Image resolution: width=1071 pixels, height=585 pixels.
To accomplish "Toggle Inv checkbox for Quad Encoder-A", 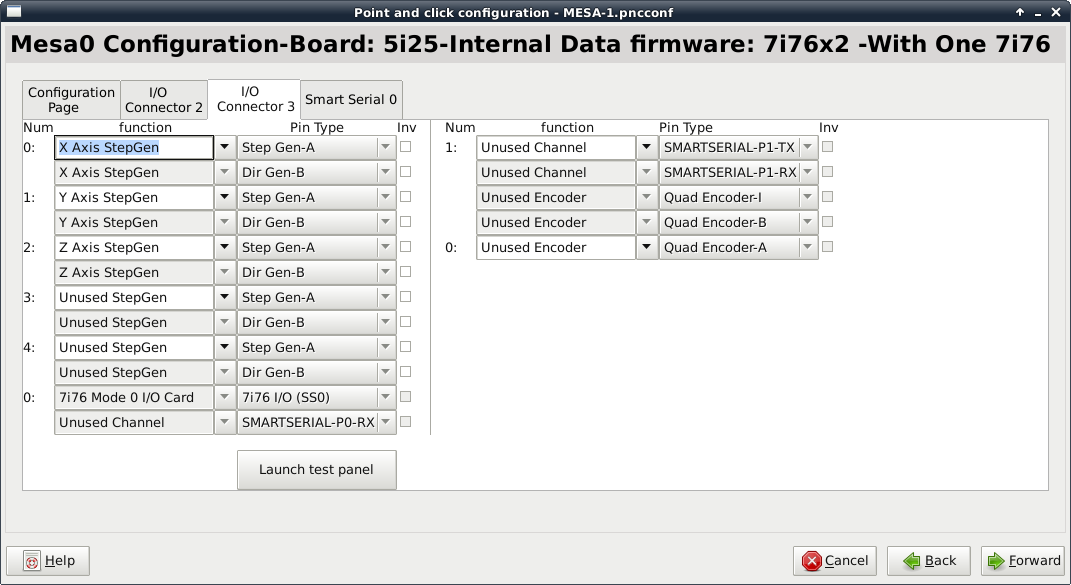I will click(827, 247).
